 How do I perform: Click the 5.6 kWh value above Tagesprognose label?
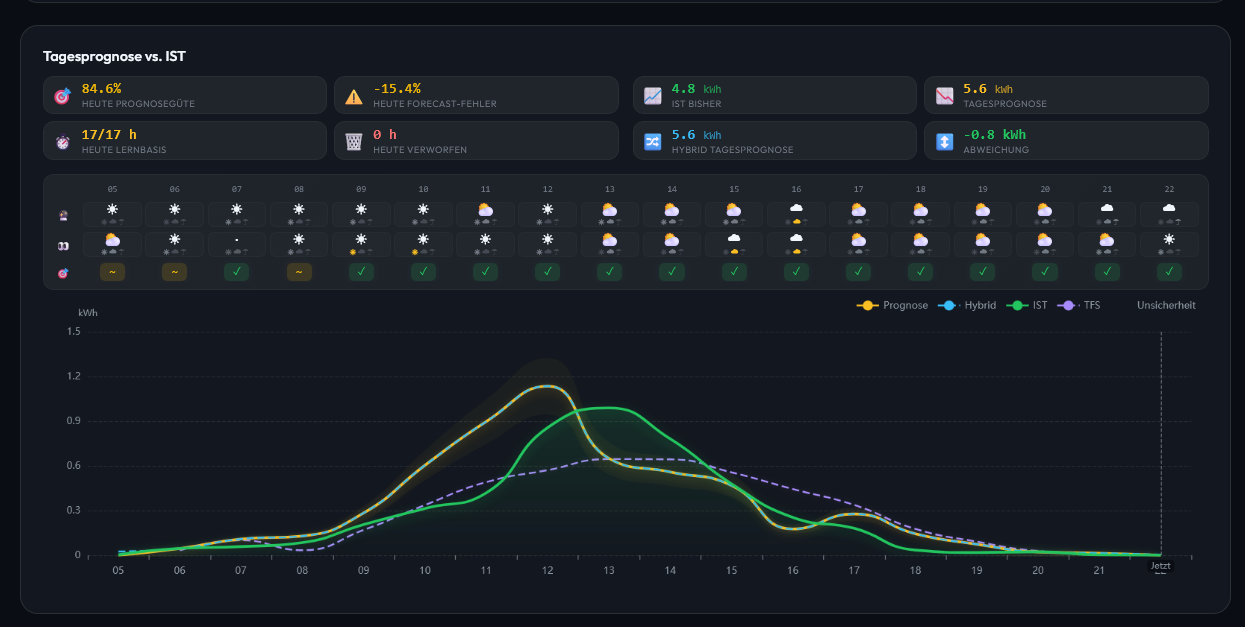pos(988,89)
